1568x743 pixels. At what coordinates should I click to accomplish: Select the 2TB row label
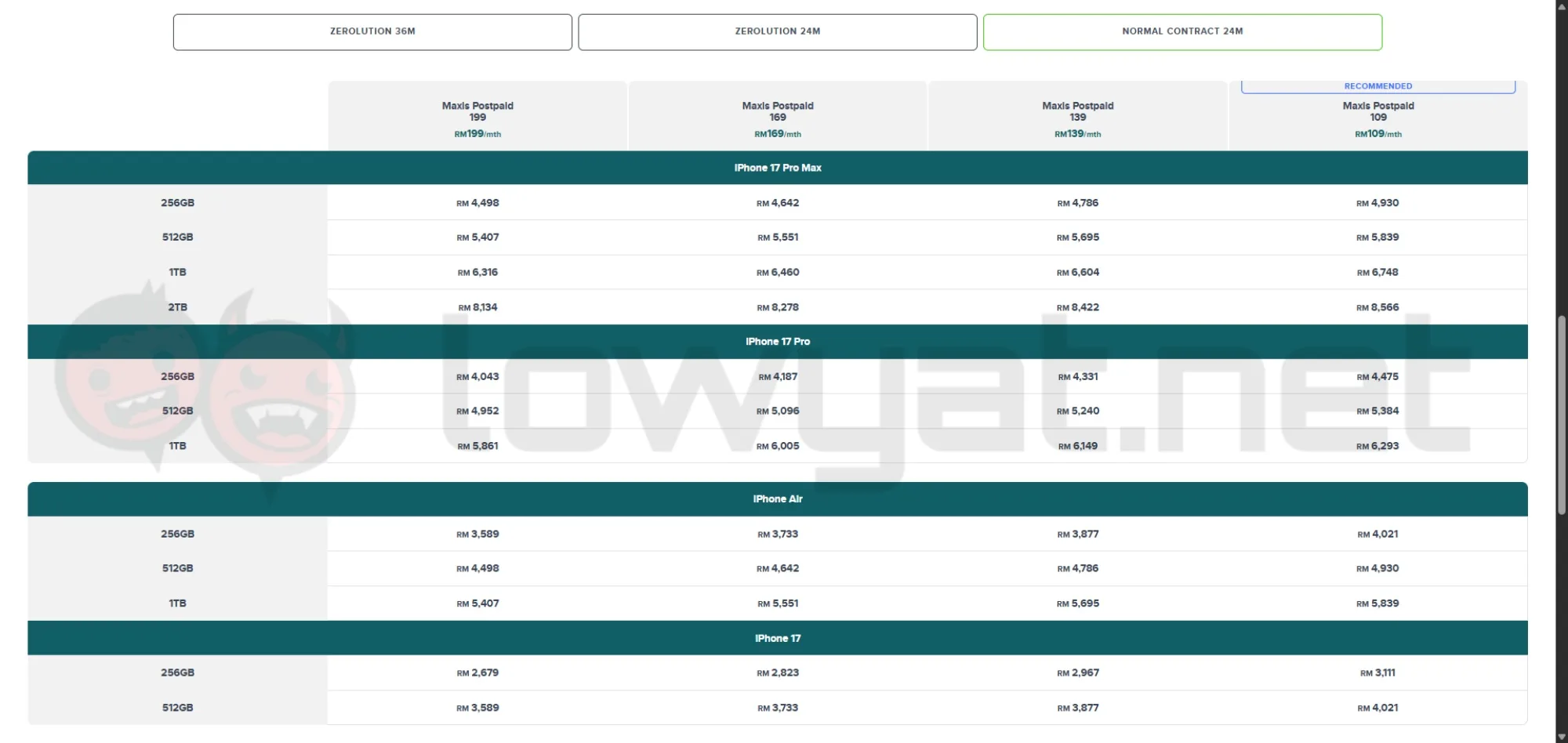point(178,307)
